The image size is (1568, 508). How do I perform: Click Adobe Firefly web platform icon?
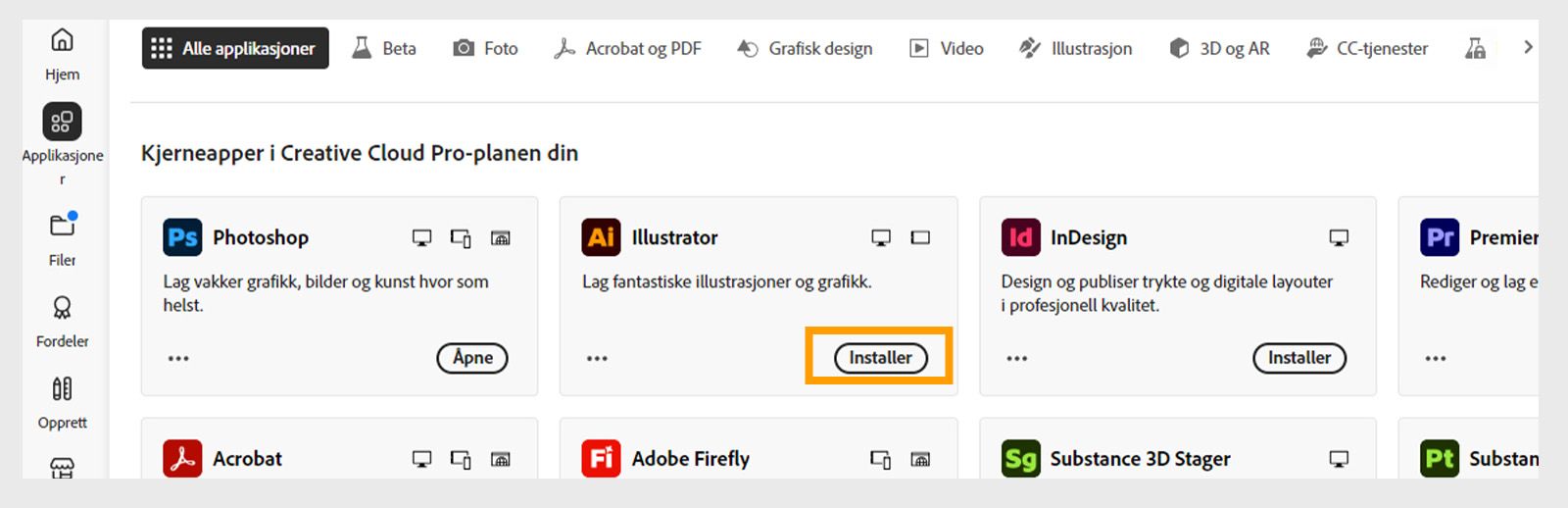[x=920, y=458]
